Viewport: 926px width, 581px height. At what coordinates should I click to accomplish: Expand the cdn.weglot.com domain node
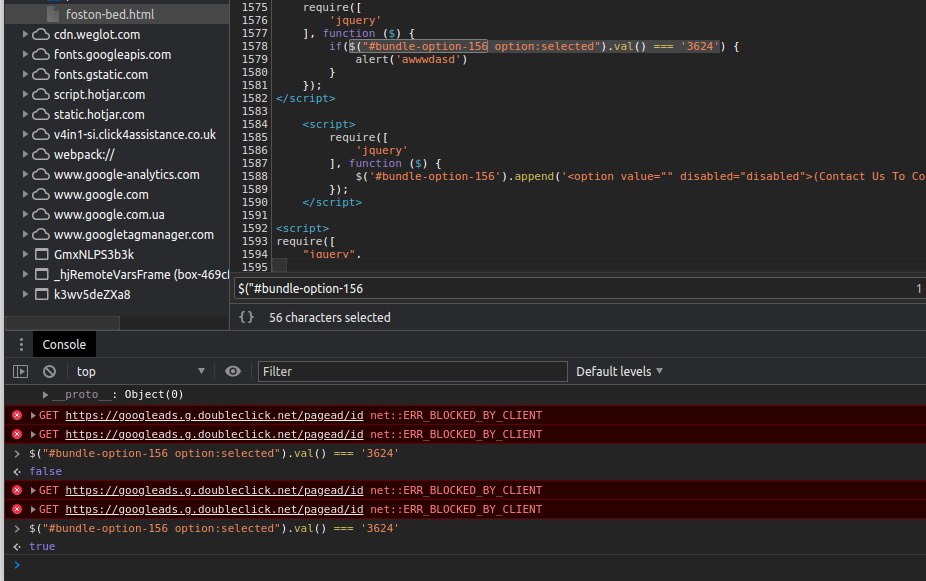[25, 34]
